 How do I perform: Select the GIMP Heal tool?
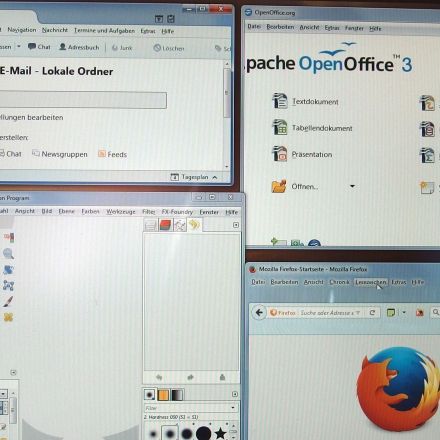click(x=8, y=317)
